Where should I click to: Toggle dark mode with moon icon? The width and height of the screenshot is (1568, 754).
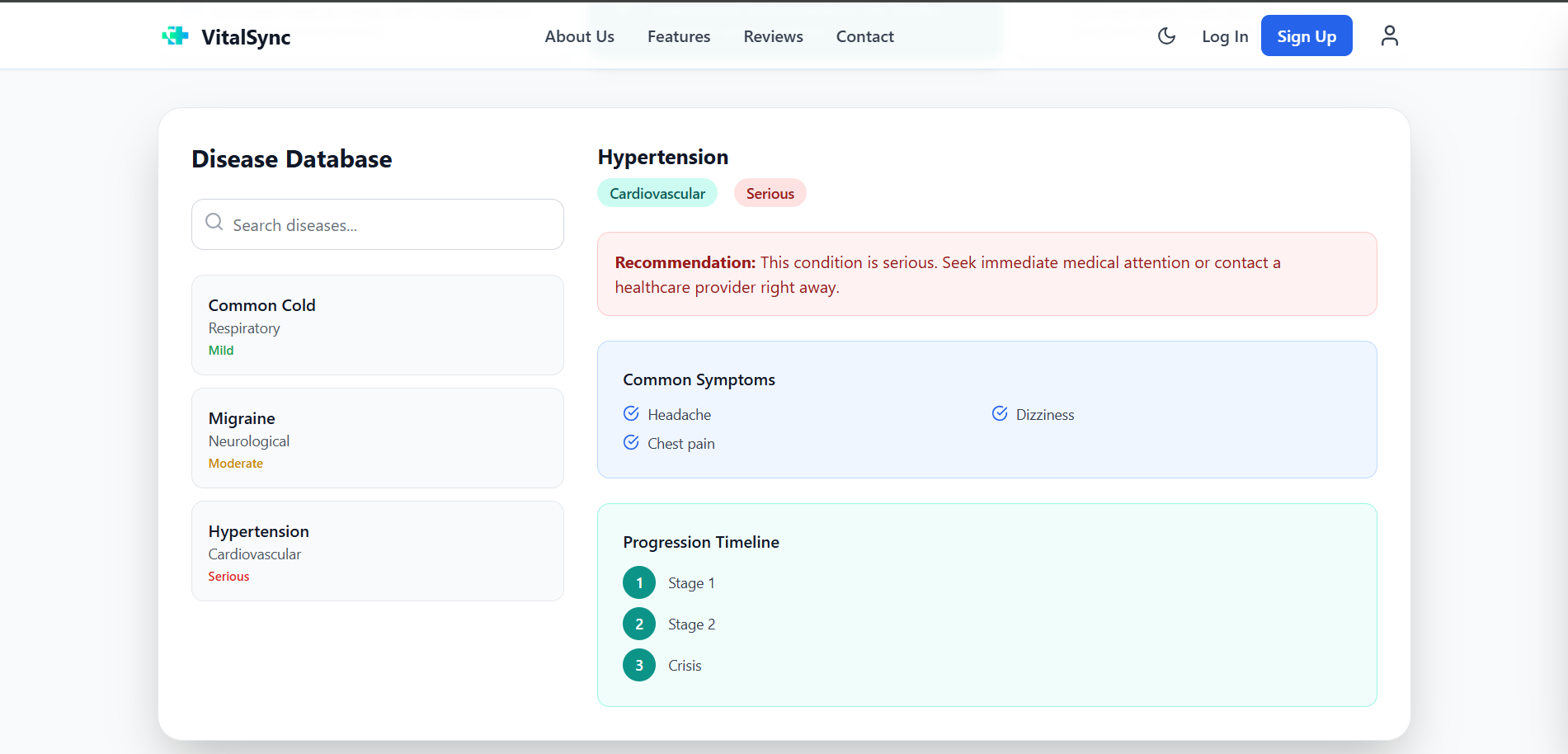(x=1166, y=36)
